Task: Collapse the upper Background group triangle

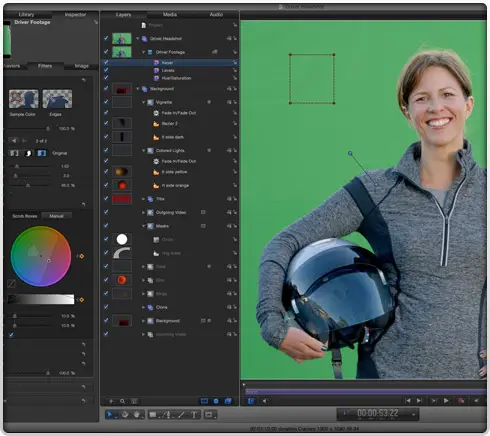Action: [137, 89]
